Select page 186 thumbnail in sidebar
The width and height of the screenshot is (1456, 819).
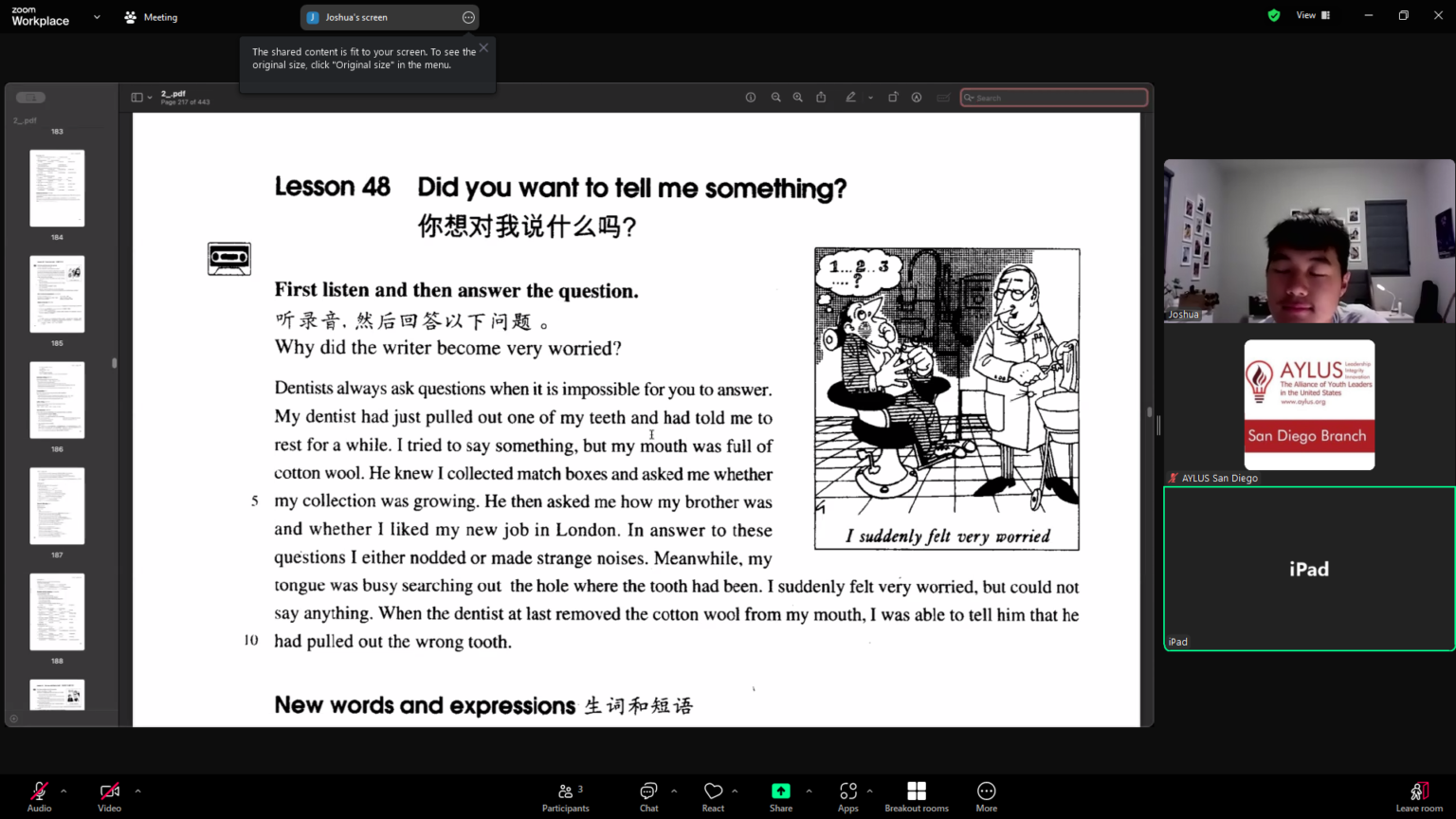(x=57, y=400)
